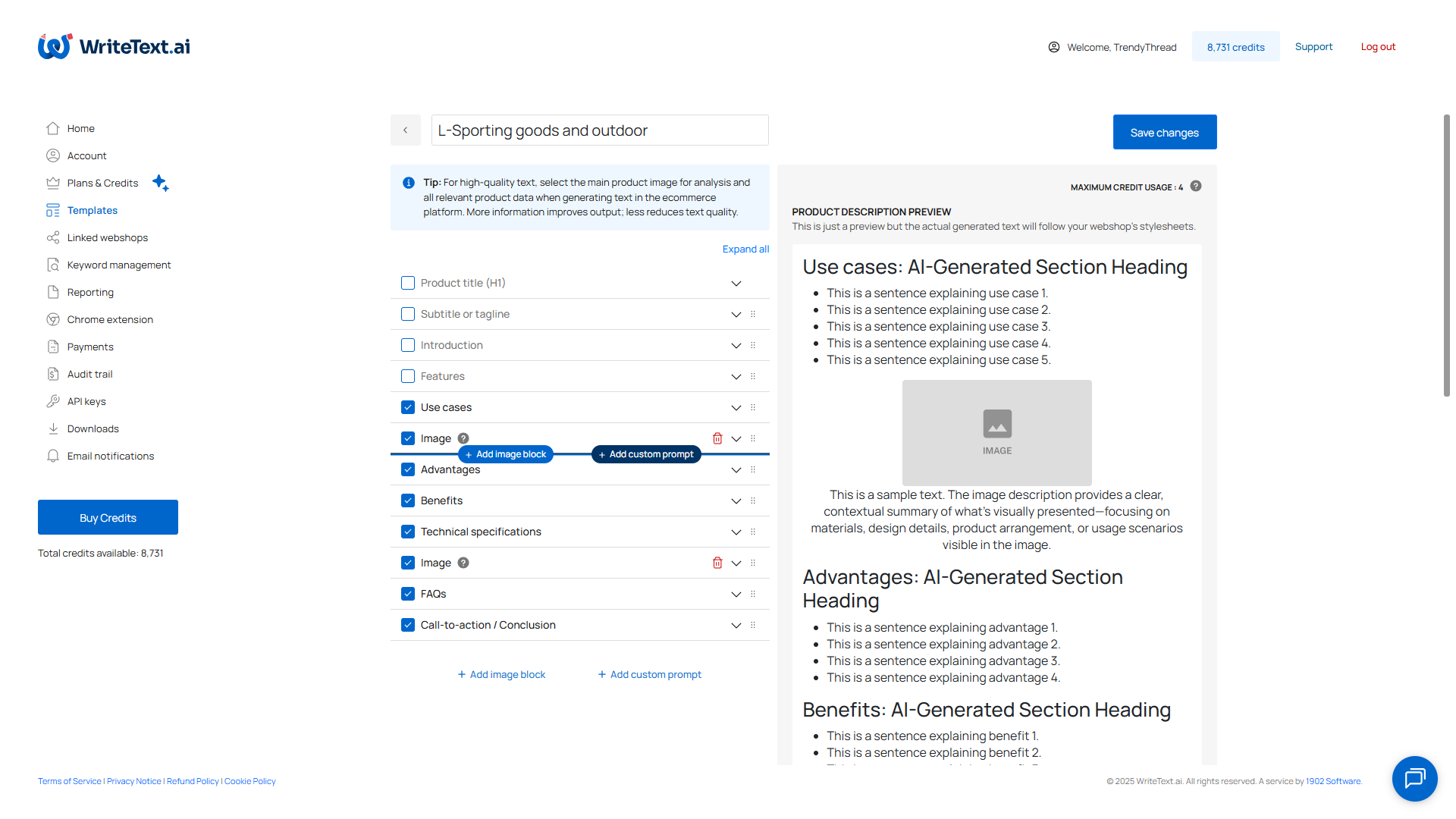Click the Image block help question mark
Screen dimensions: 1456x819
click(x=463, y=438)
